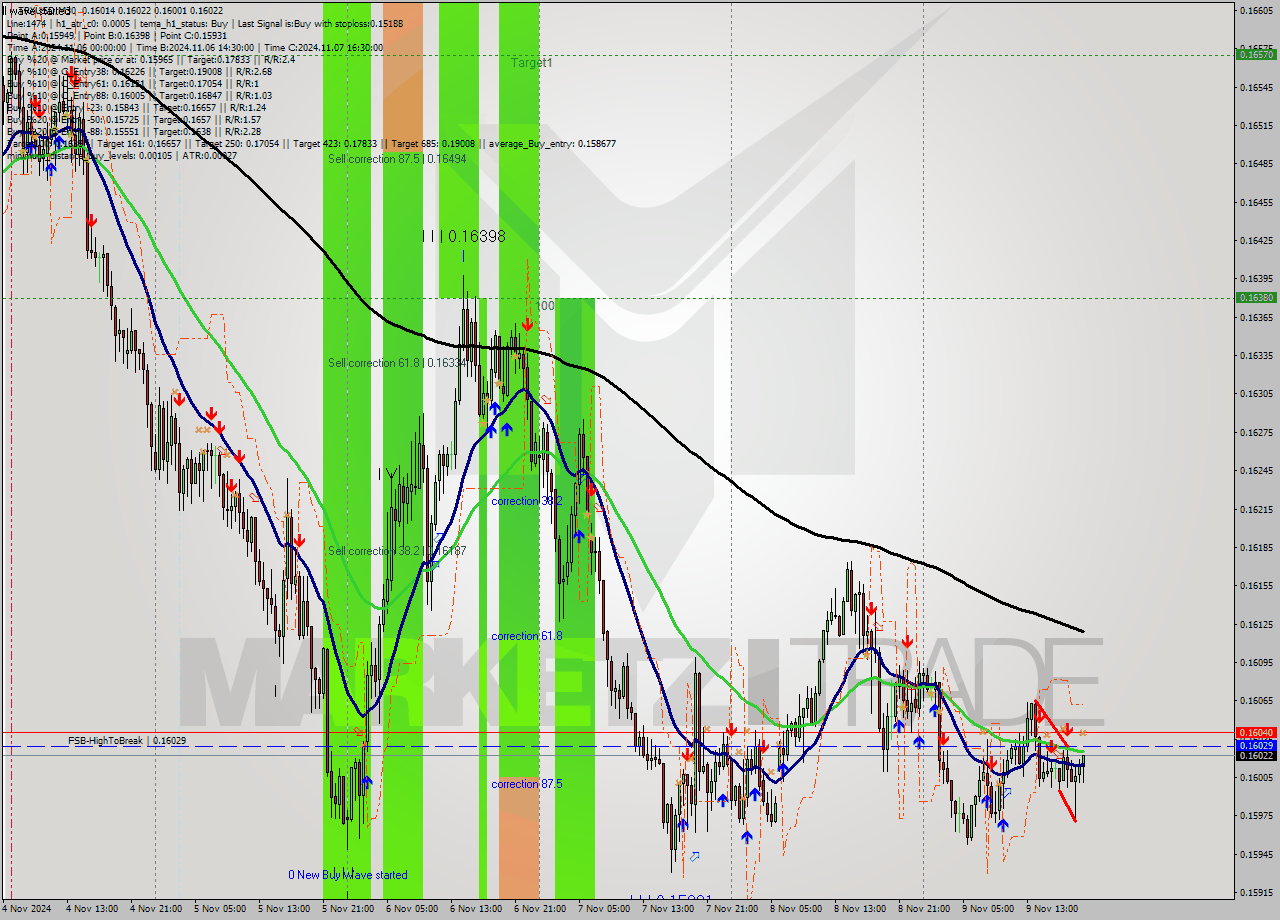Click '5 Nov 13:00' on the time axis
This screenshot has height=920, width=1280.
[x=285, y=909]
